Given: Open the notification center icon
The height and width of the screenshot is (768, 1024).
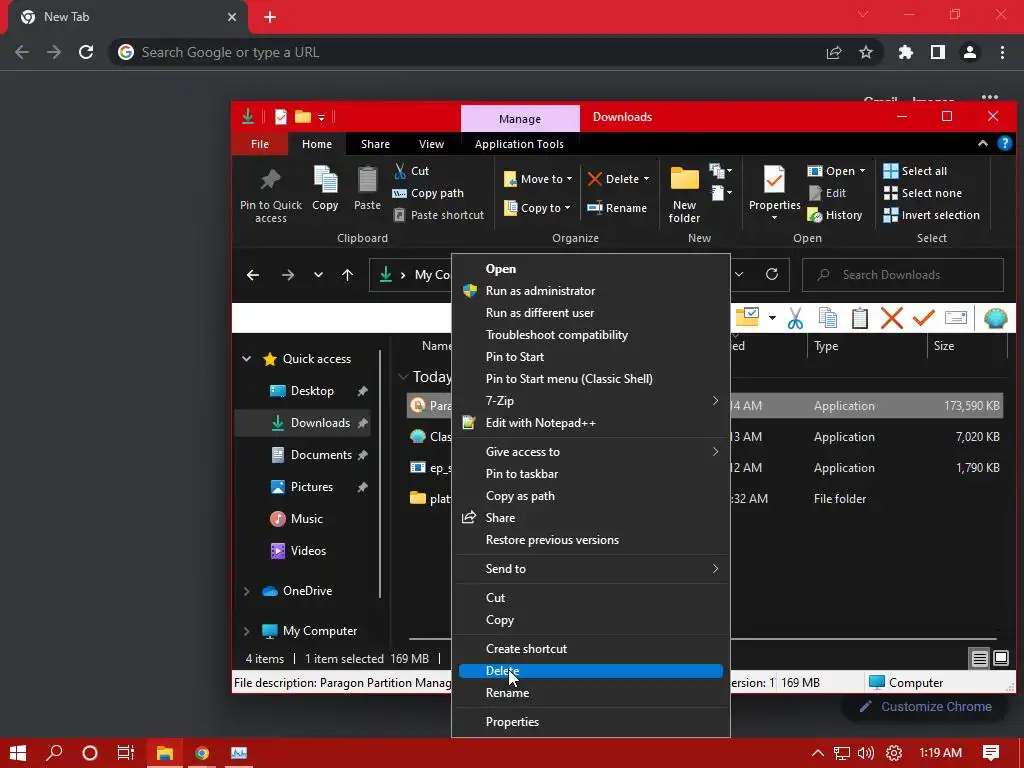Looking at the screenshot, I should coord(991,753).
